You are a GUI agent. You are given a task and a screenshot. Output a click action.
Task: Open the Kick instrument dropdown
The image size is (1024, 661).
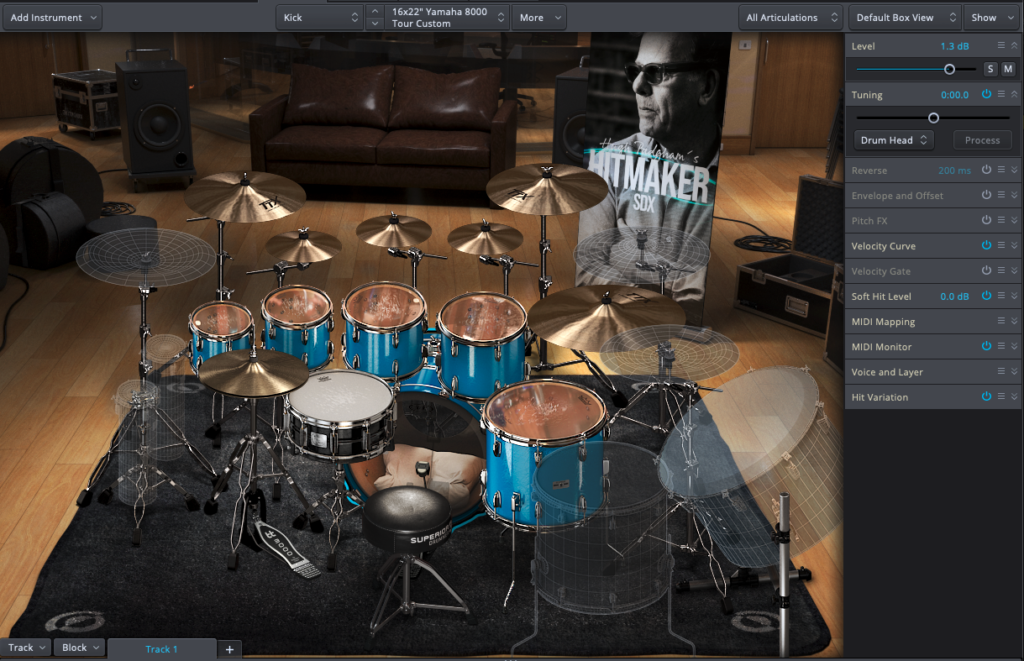(x=319, y=17)
